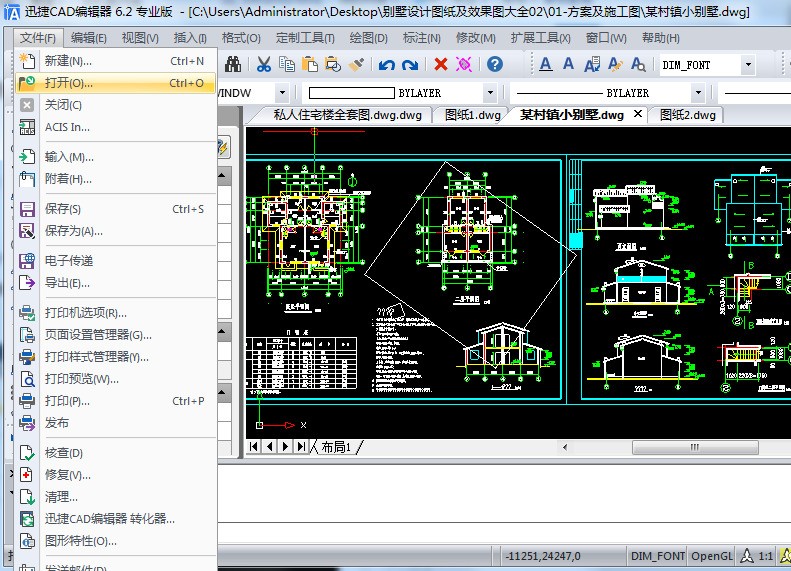Viewport: 791px width, 571px height.
Task: Choose 电子传递 menu entry
Action: coord(116,261)
